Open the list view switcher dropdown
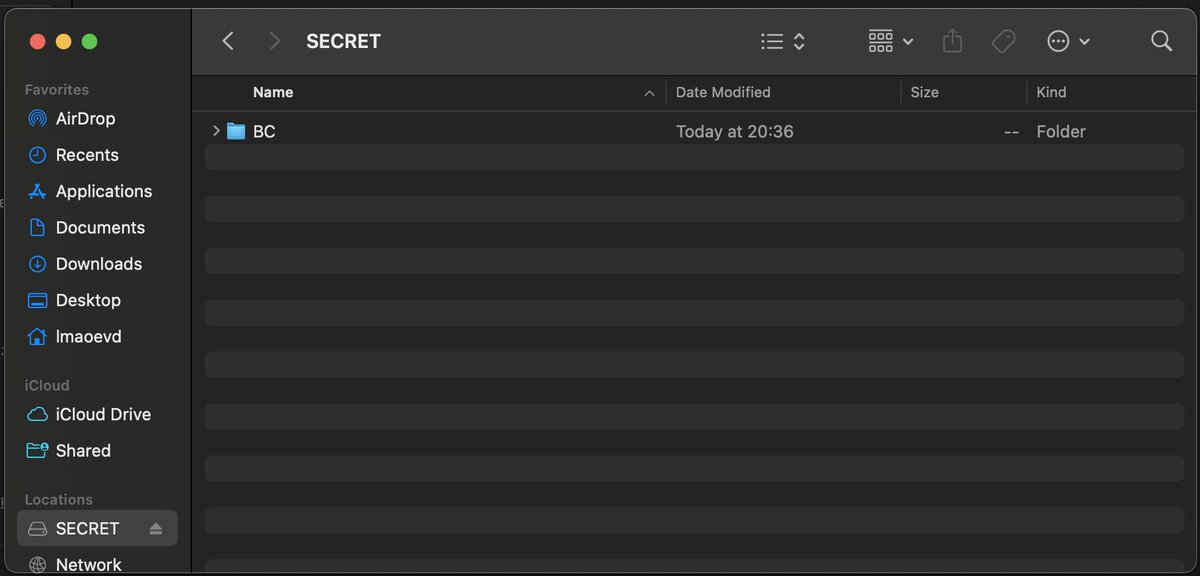Image resolution: width=1200 pixels, height=576 pixels. point(783,41)
